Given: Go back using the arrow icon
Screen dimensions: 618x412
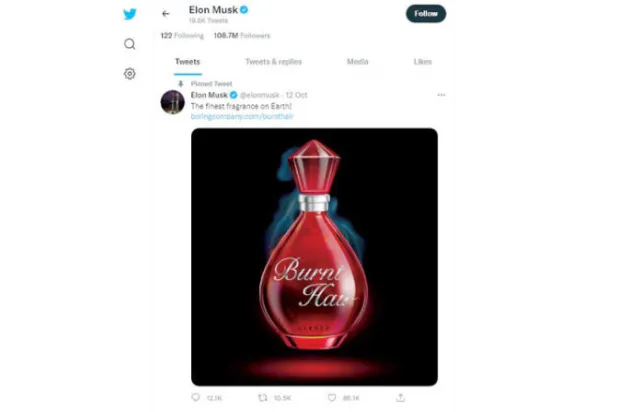Looking at the screenshot, I should [166, 14].
